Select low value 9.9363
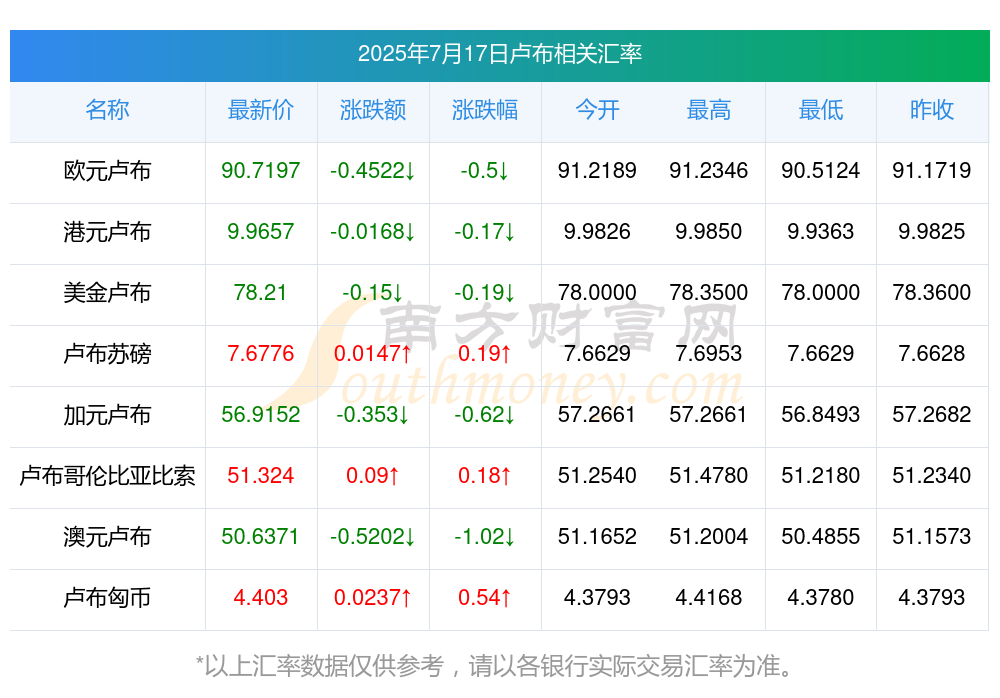This screenshot has width=1000, height=698. pyautogui.click(x=821, y=231)
